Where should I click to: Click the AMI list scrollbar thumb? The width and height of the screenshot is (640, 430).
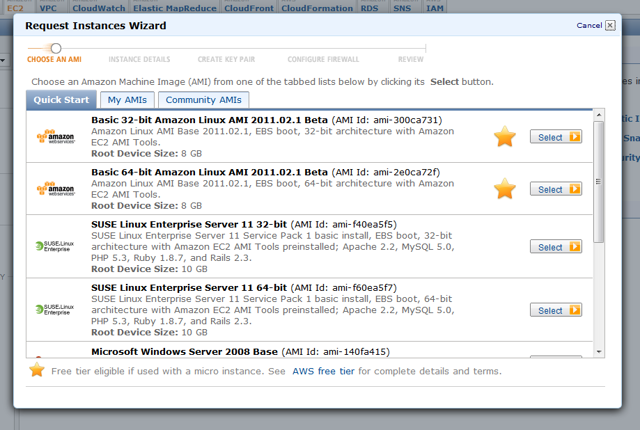pyautogui.click(x=599, y=182)
